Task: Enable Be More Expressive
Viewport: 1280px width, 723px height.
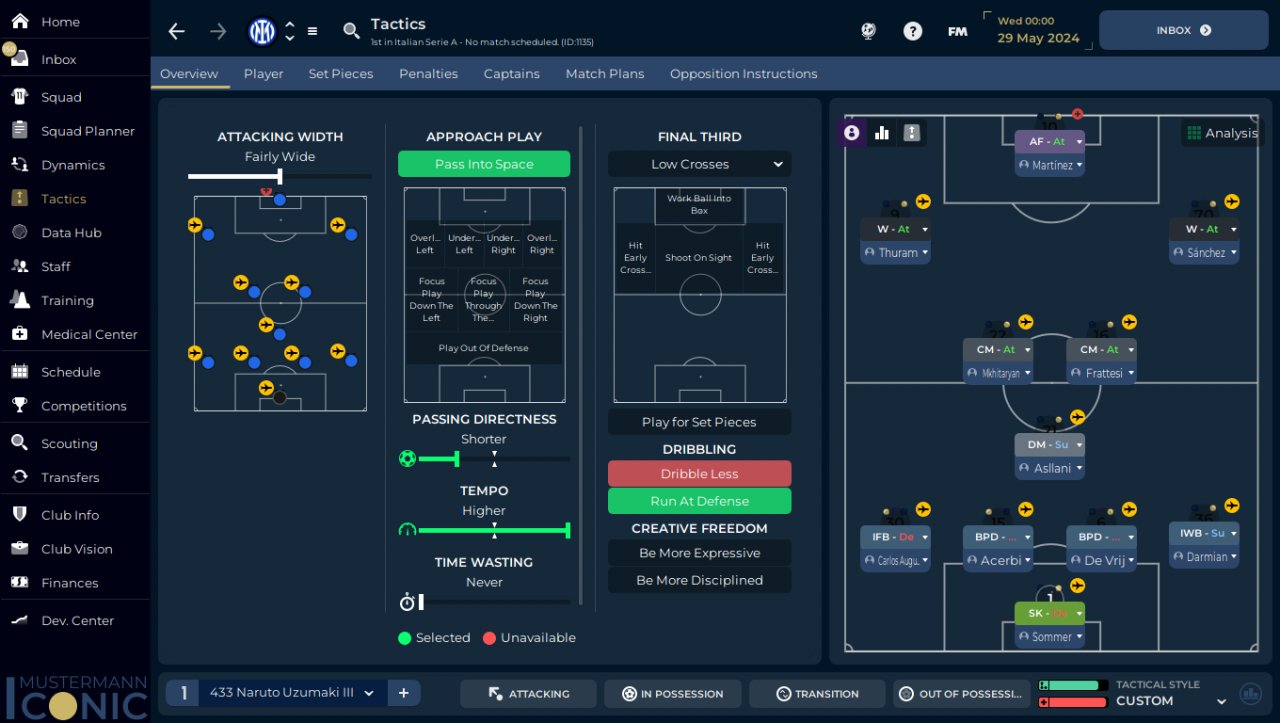Action: click(699, 553)
